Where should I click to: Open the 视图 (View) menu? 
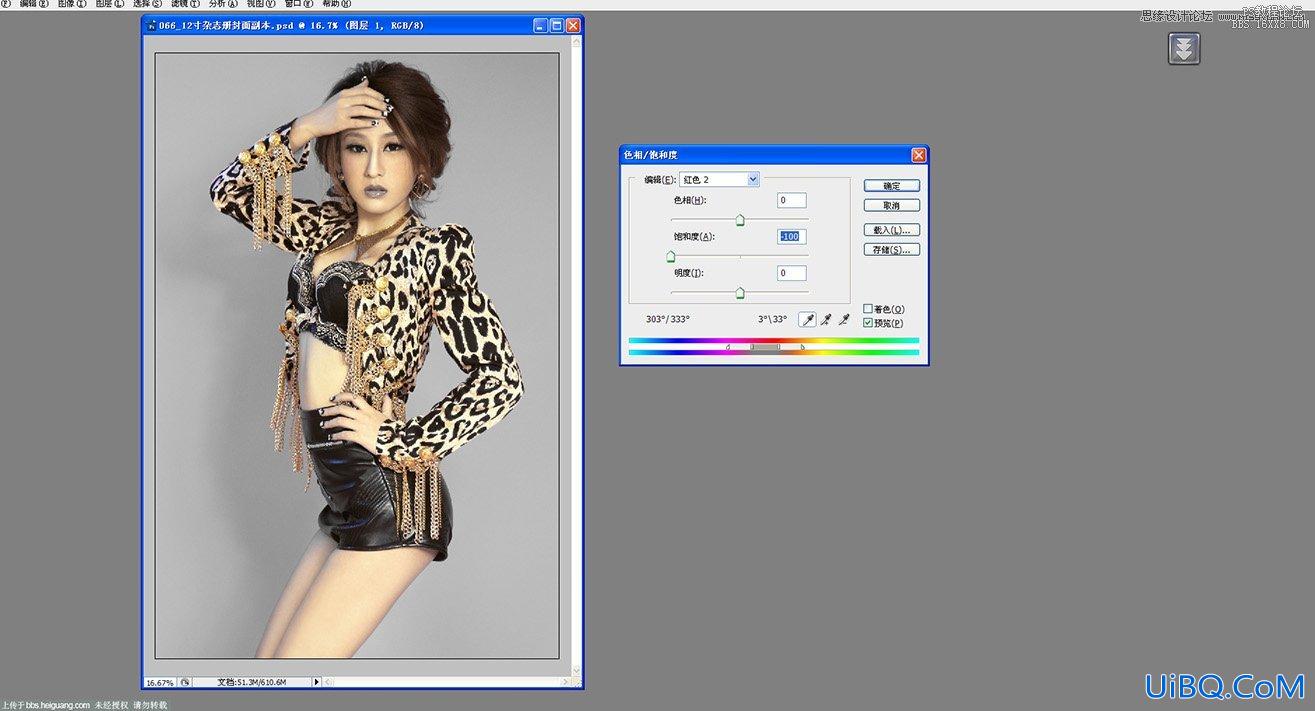click(x=261, y=4)
